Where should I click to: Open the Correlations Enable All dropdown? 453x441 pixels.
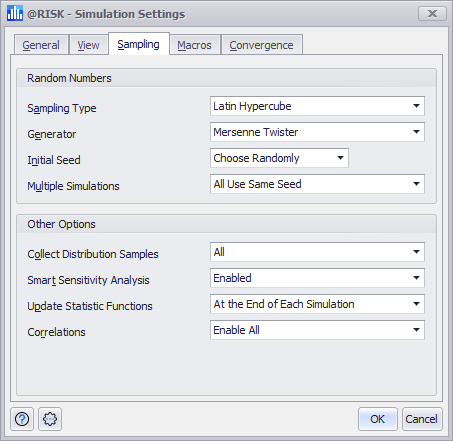click(x=317, y=330)
